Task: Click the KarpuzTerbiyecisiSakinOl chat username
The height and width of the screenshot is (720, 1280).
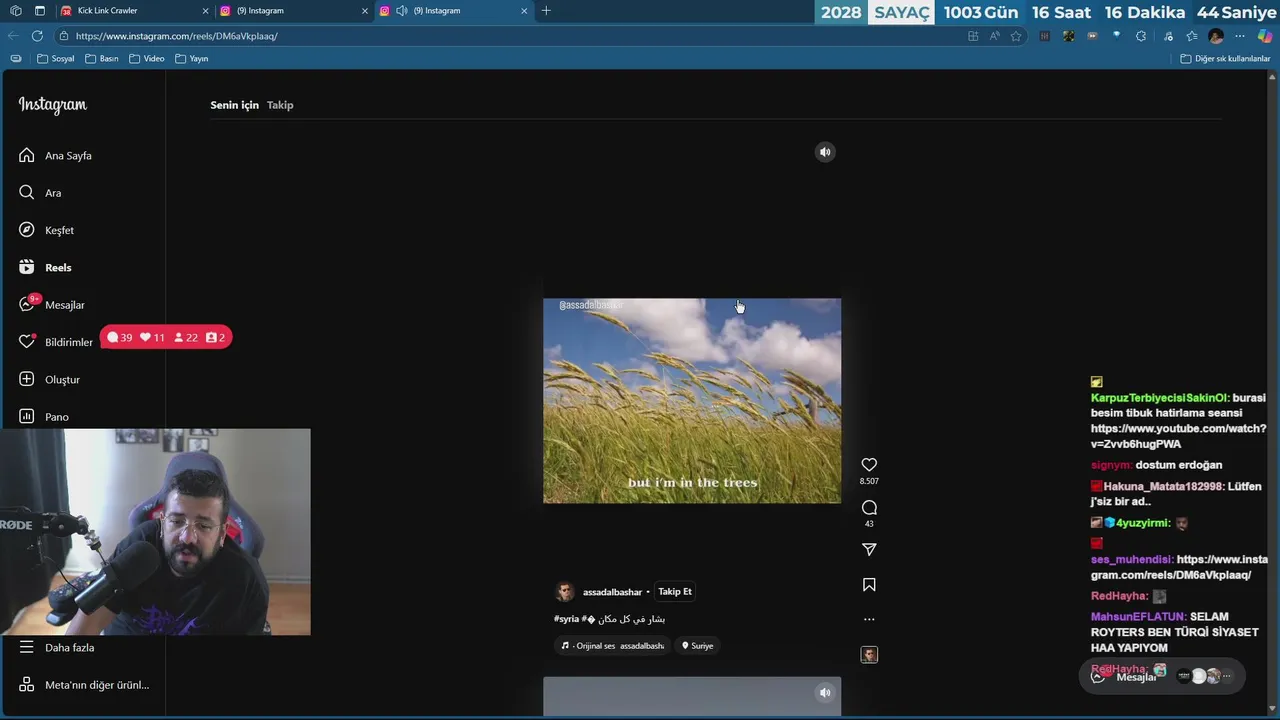Action: (1160, 398)
